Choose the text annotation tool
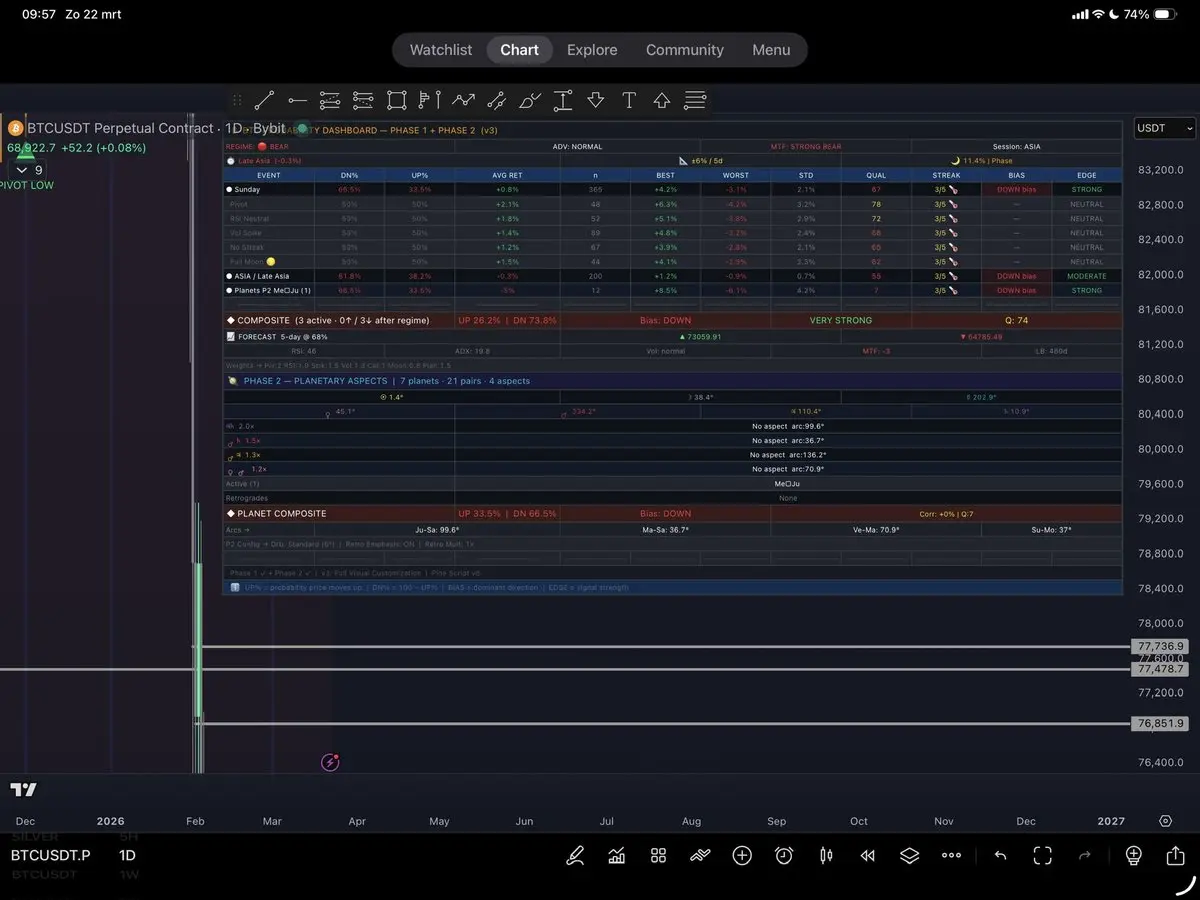This screenshot has width=1200, height=900. coord(629,100)
